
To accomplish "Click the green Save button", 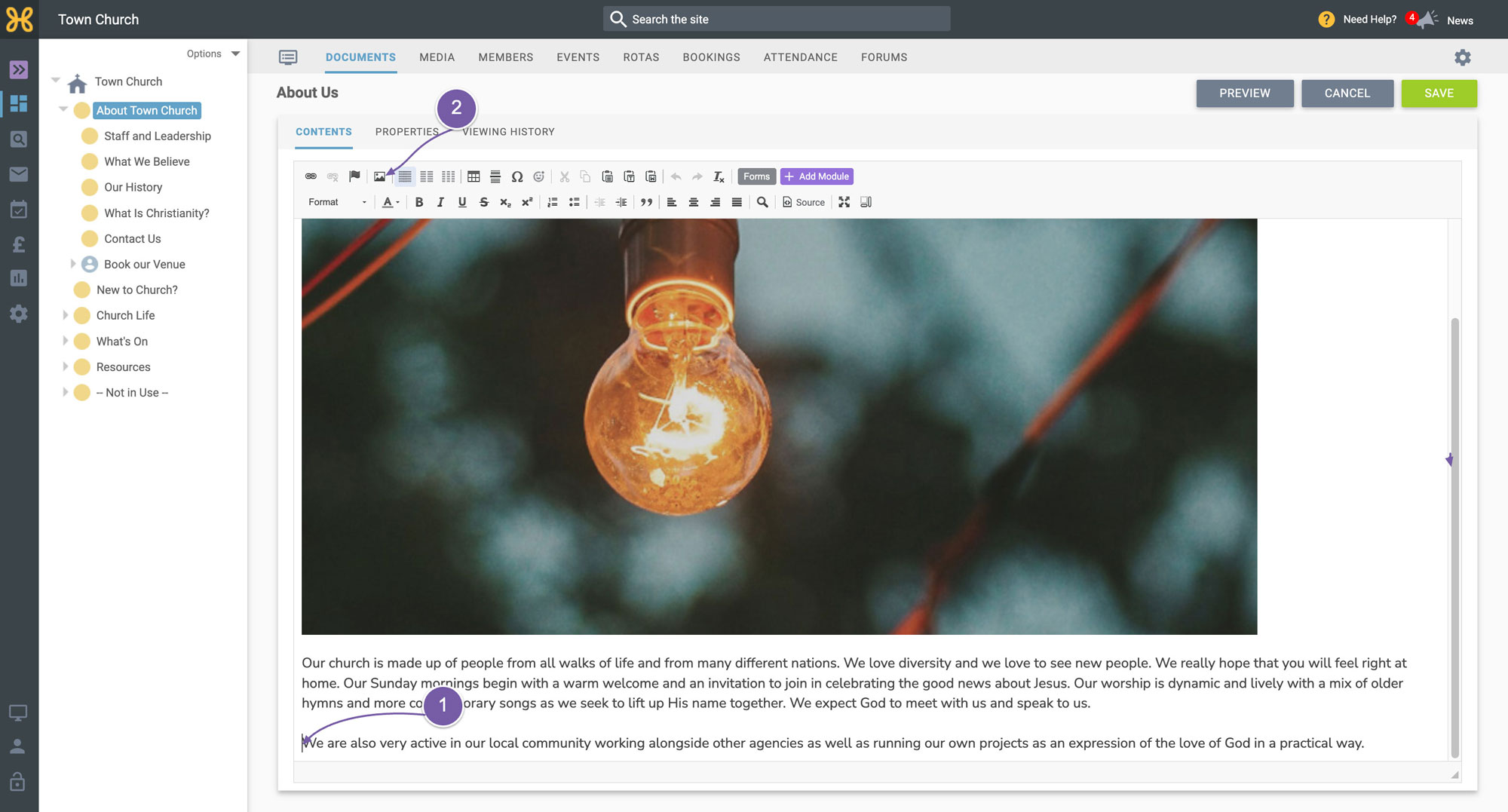I will 1439,93.
